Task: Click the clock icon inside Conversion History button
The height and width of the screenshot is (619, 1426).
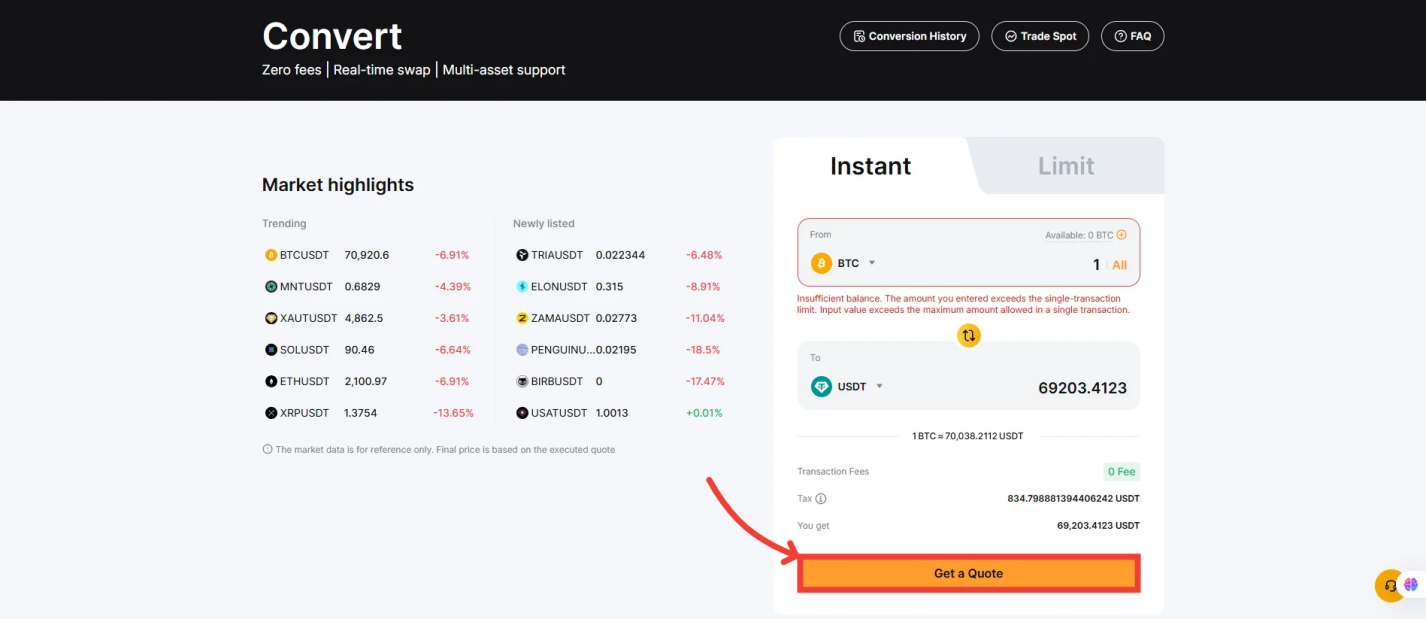Action: [859, 36]
